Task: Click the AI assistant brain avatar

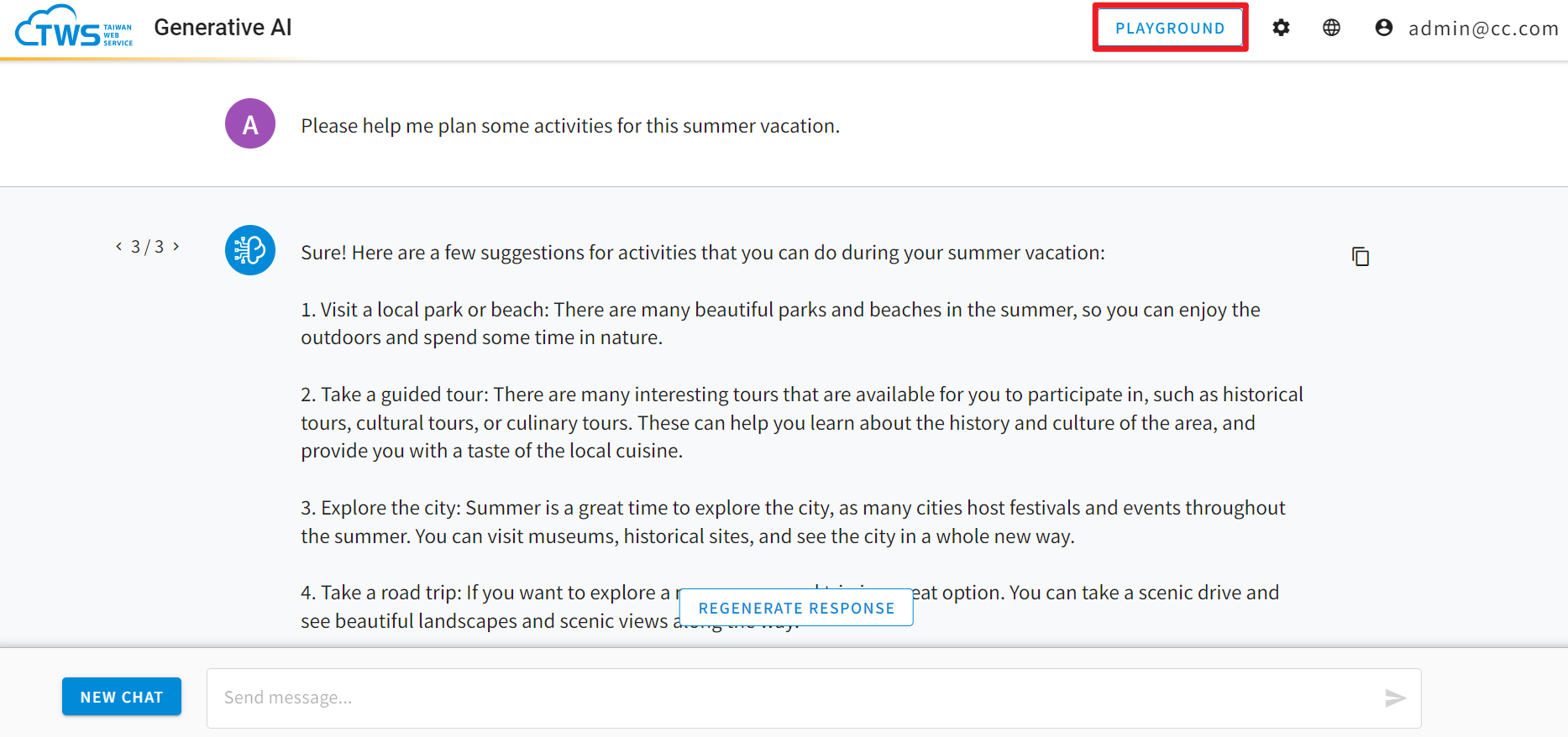Action: click(250, 250)
